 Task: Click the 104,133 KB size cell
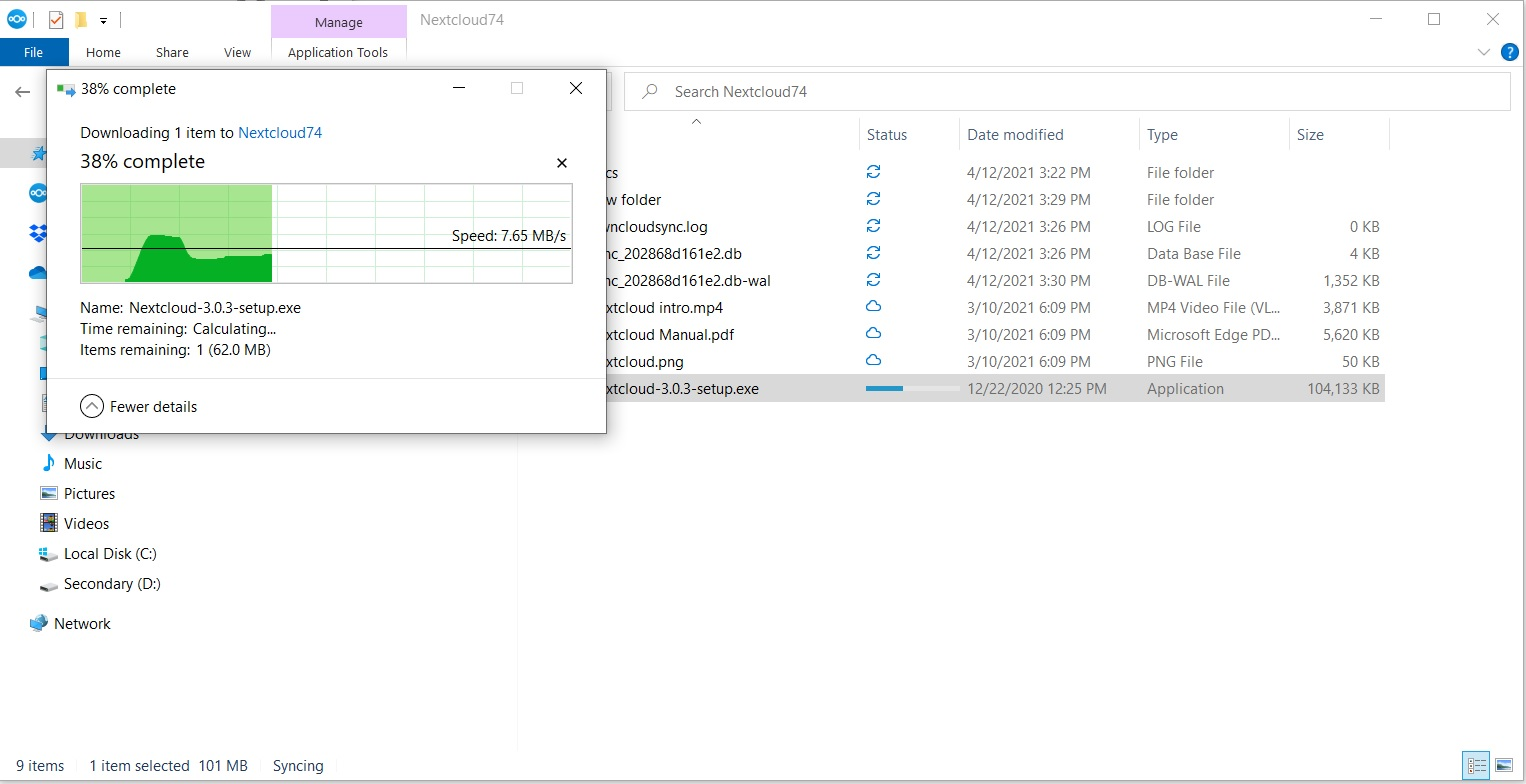coord(1343,388)
